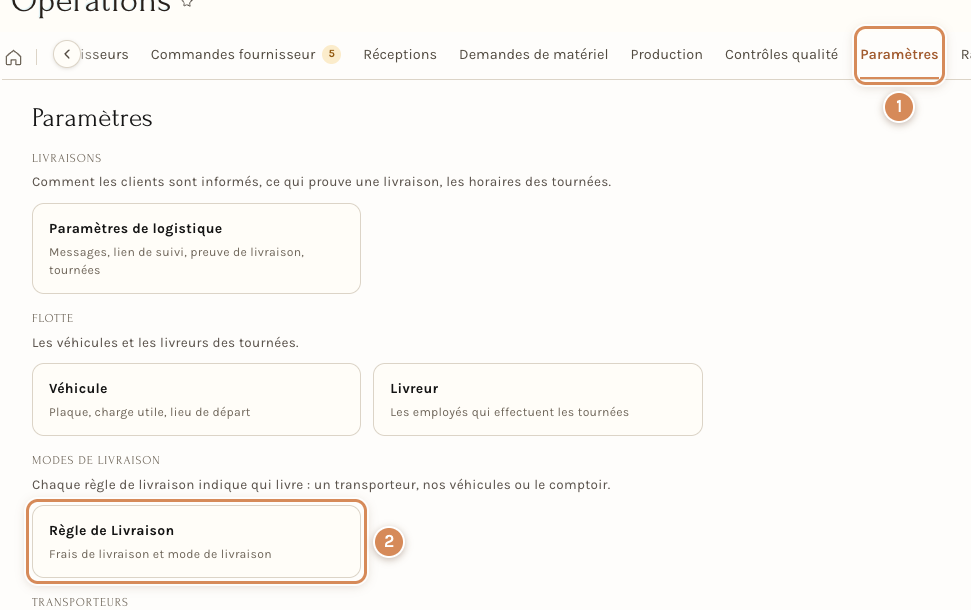Open the partially hidden tab ending in 'isseurs'
This screenshot has height=610, width=971.
coord(104,54)
